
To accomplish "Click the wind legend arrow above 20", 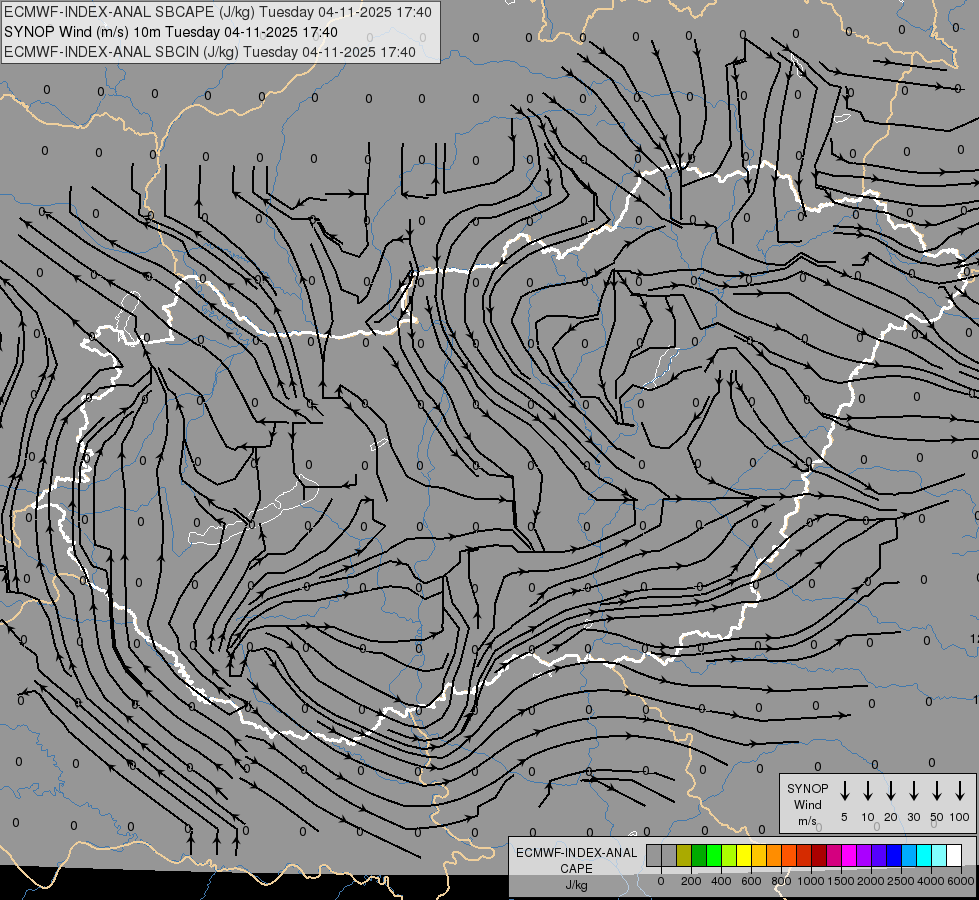I will click(x=891, y=791).
